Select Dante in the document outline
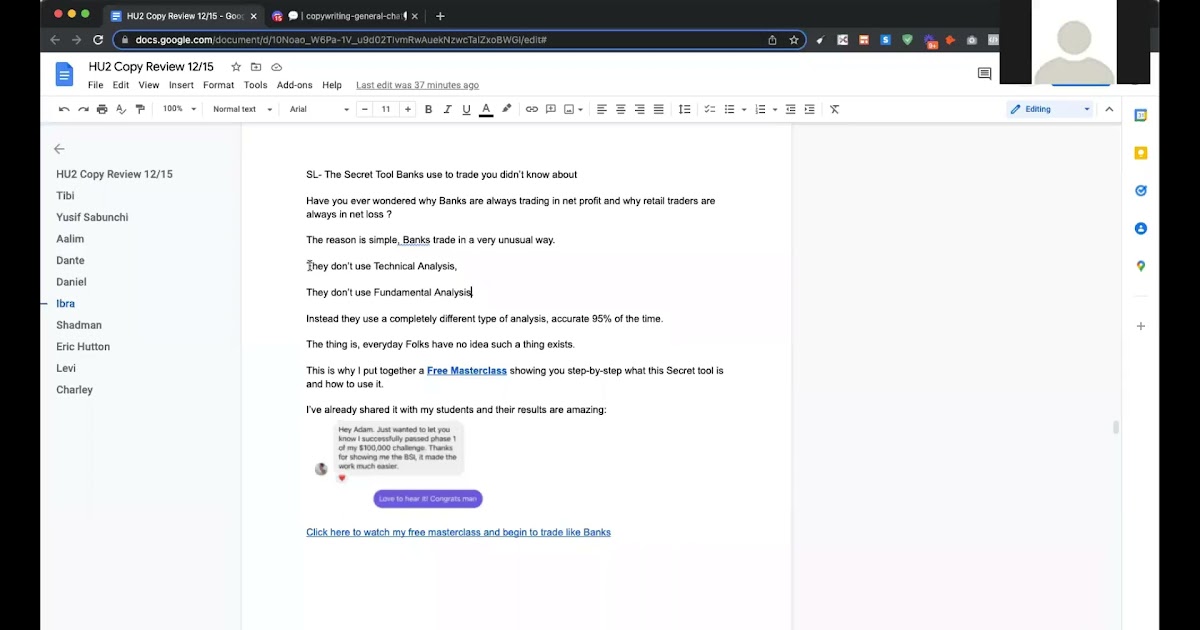The image size is (1200, 630). (70, 260)
